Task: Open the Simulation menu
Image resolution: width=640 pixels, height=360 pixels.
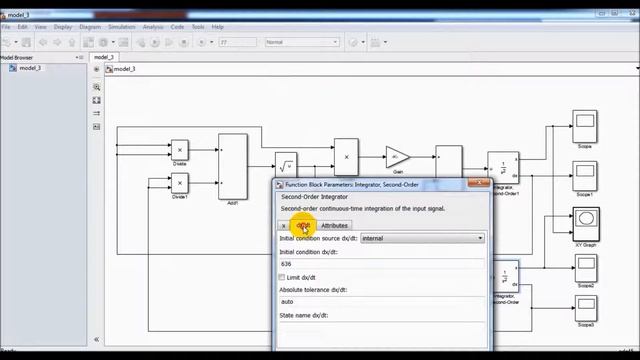Action: click(x=122, y=27)
